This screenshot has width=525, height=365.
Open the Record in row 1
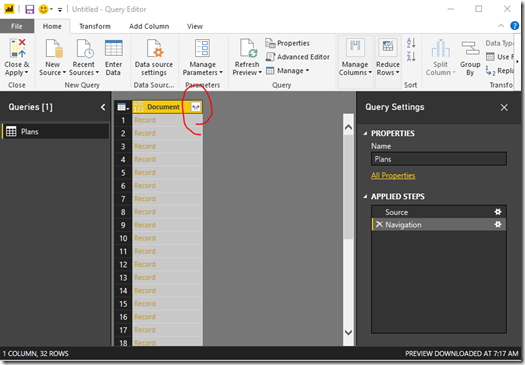tap(145, 120)
